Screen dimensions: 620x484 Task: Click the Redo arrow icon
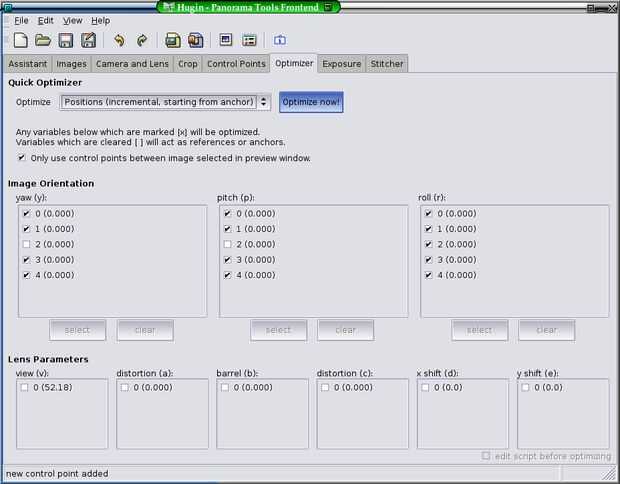pos(142,40)
